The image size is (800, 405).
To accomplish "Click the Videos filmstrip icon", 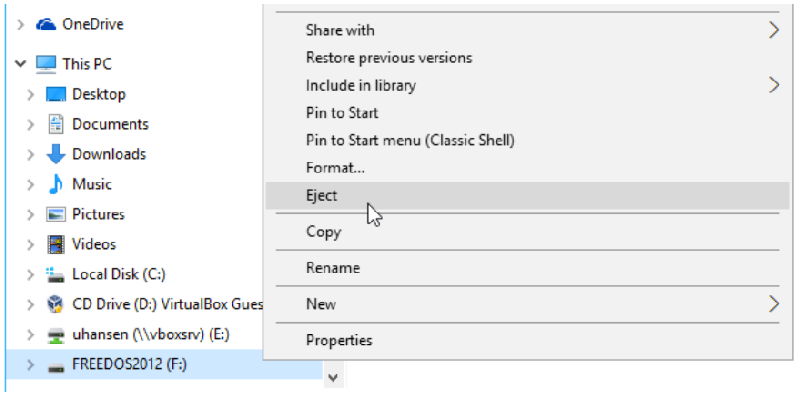I will click(56, 244).
